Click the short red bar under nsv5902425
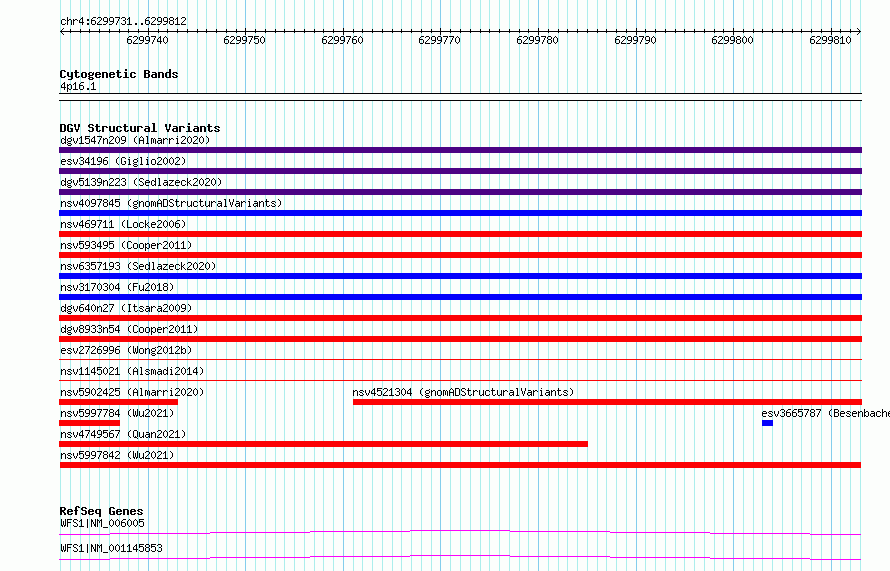This screenshot has width=890, height=571. (x=119, y=402)
